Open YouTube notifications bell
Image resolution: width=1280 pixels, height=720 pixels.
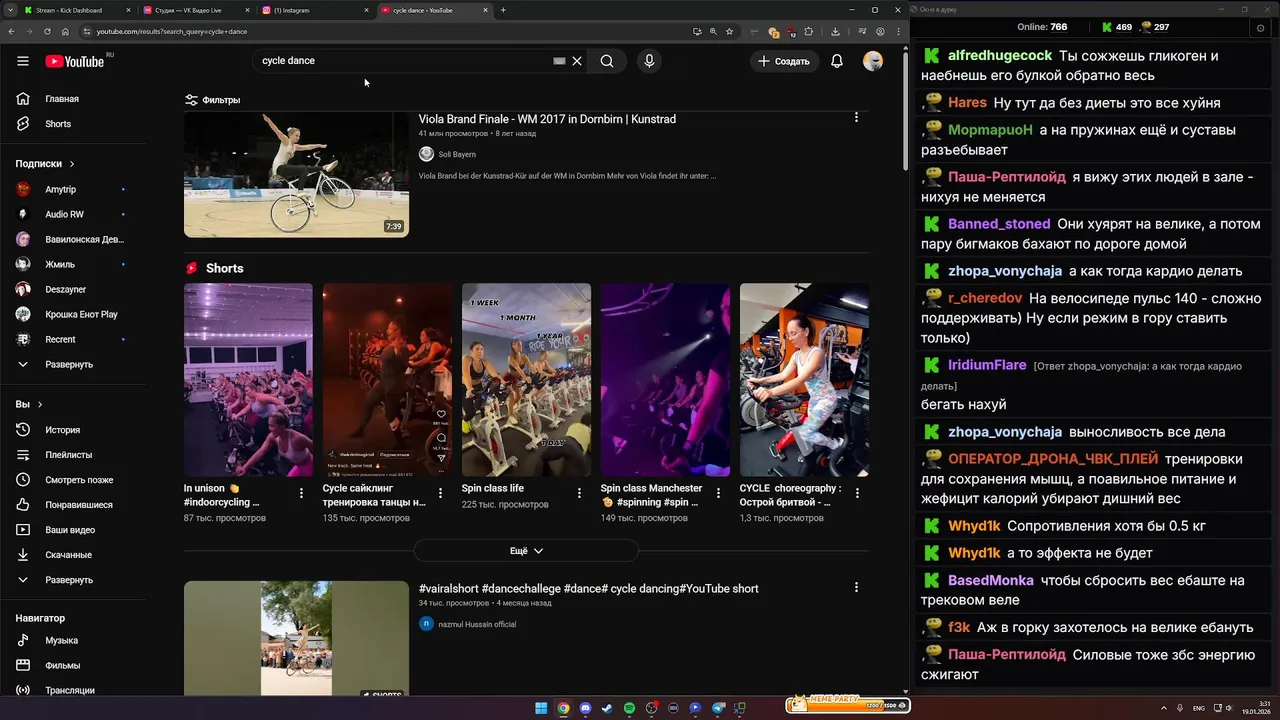point(837,61)
